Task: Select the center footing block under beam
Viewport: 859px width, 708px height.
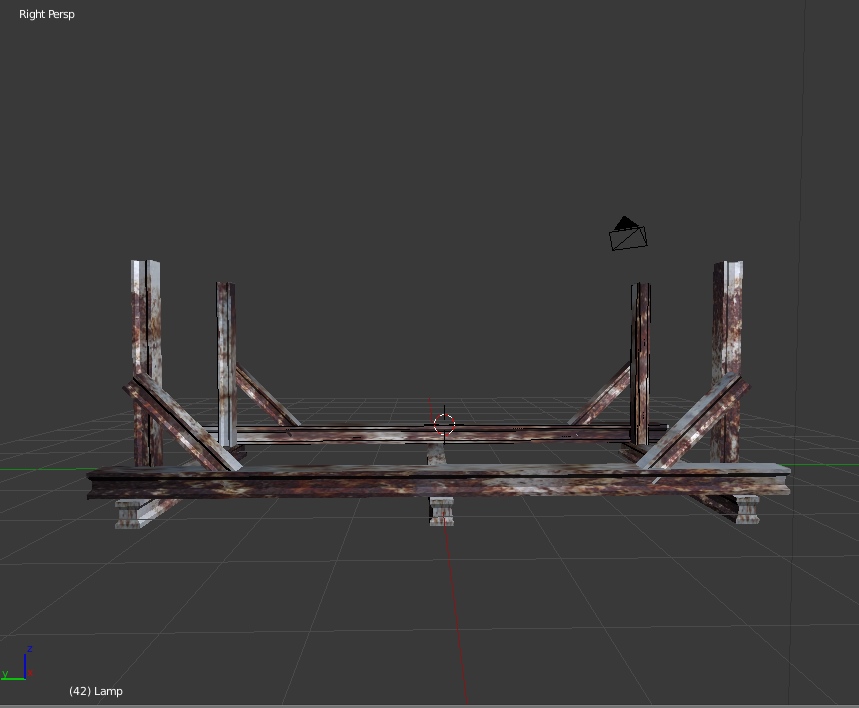Action: [x=441, y=511]
